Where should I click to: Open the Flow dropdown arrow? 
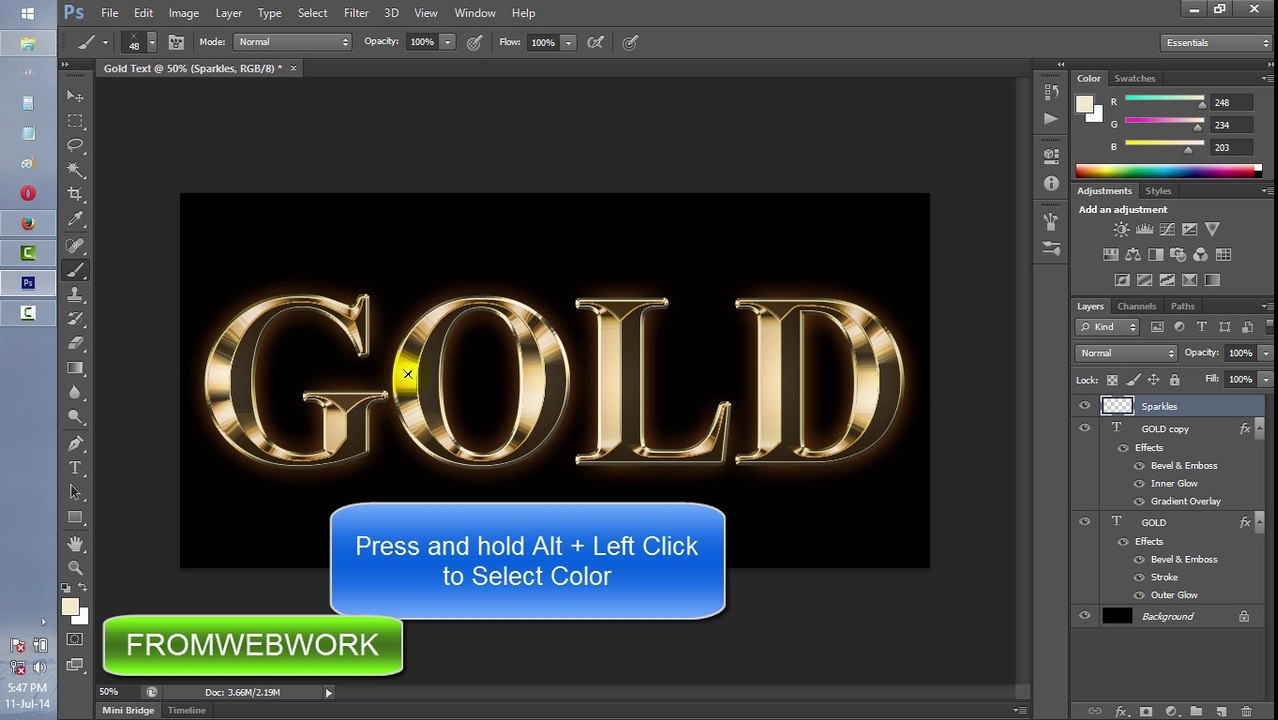point(568,42)
